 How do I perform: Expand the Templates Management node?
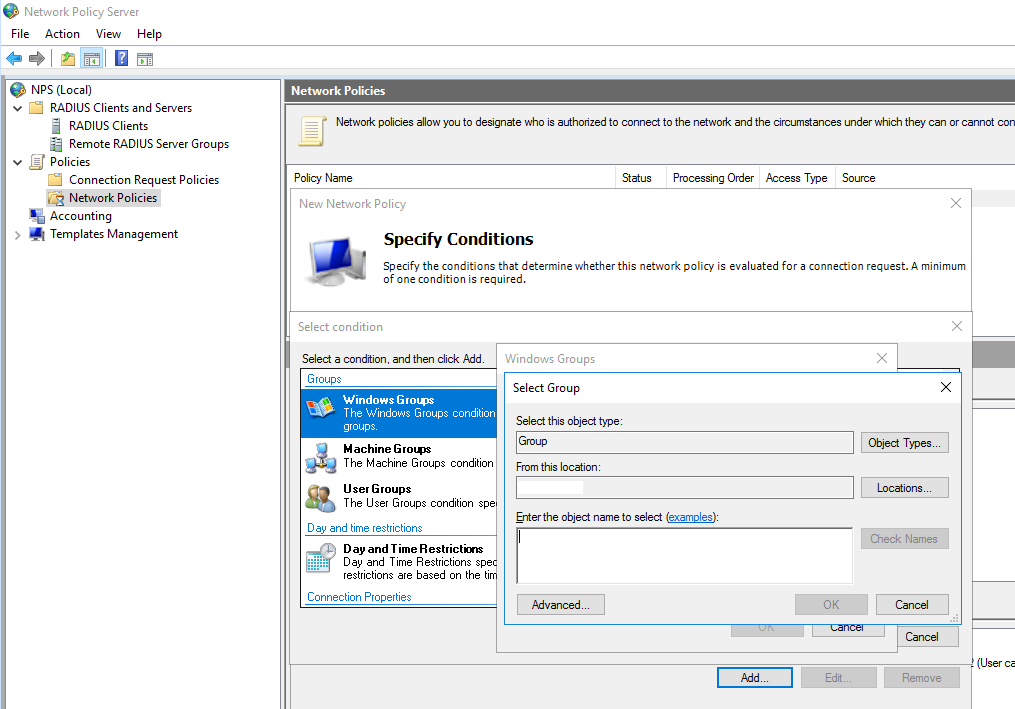click(17, 234)
